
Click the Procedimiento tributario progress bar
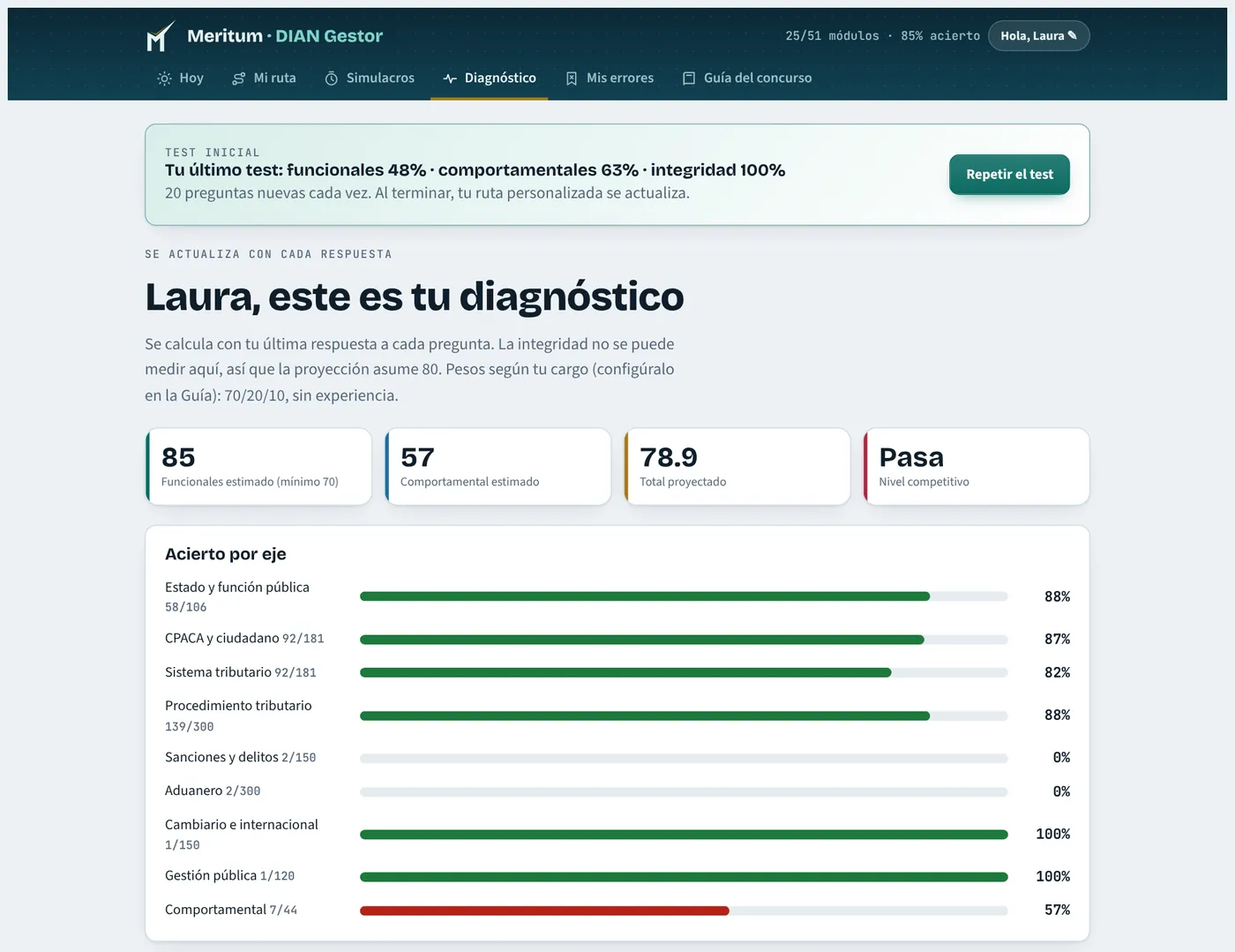click(684, 716)
